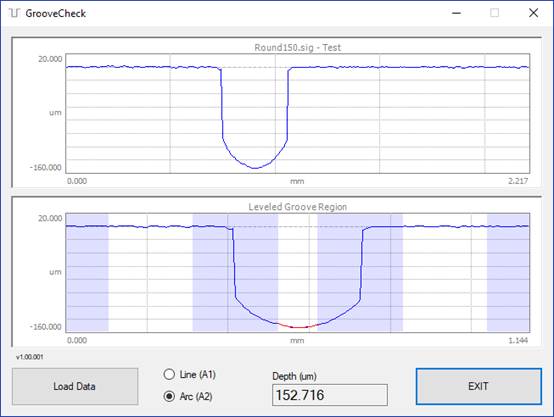Click the EXIT button

pyautogui.click(x=479, y=386)
